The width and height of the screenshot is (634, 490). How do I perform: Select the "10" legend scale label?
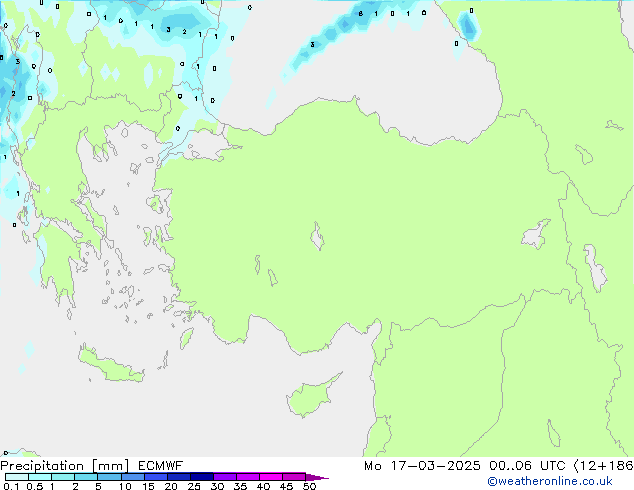(125, 486)
